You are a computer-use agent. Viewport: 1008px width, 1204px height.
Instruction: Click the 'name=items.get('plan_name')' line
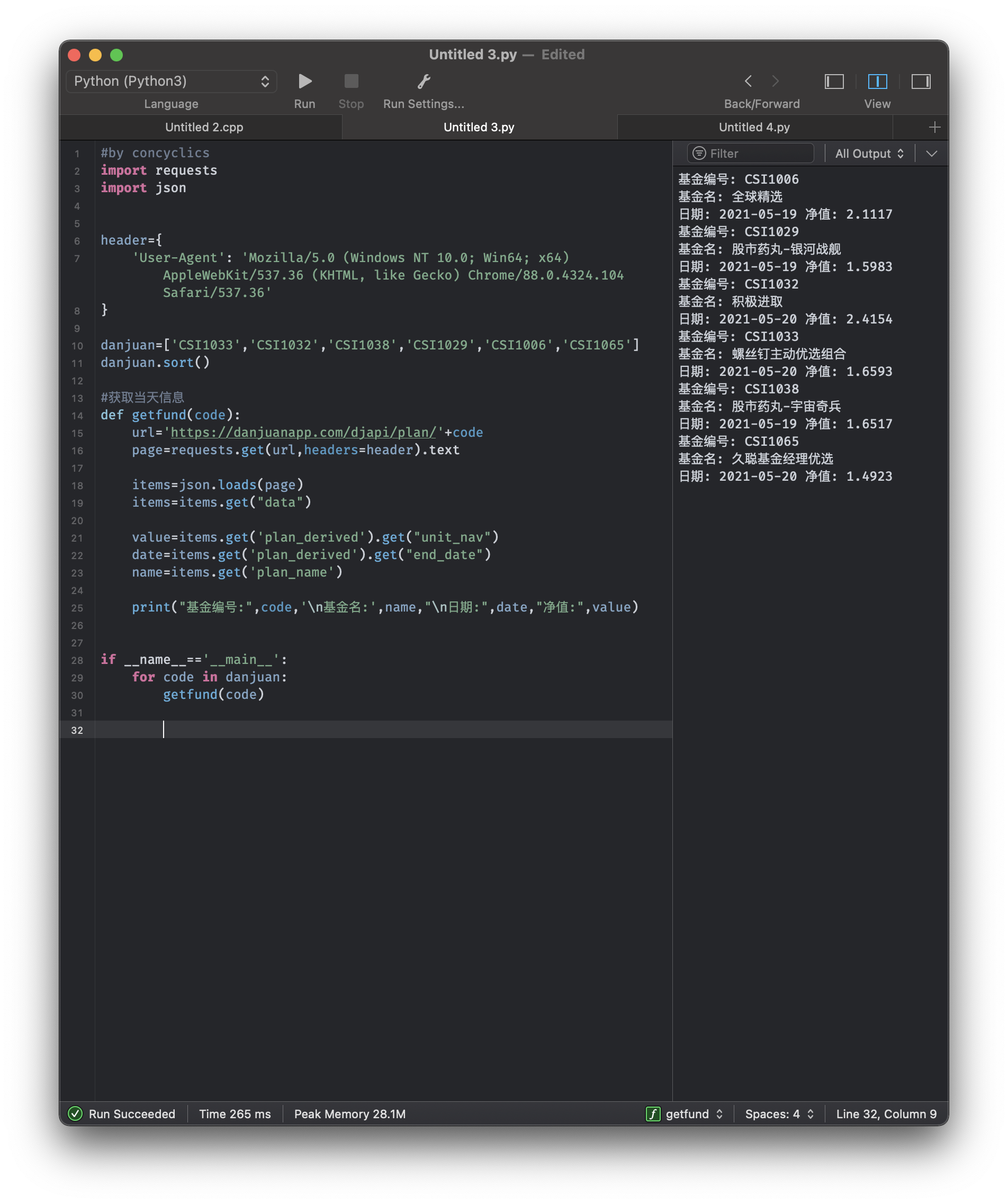237,572
